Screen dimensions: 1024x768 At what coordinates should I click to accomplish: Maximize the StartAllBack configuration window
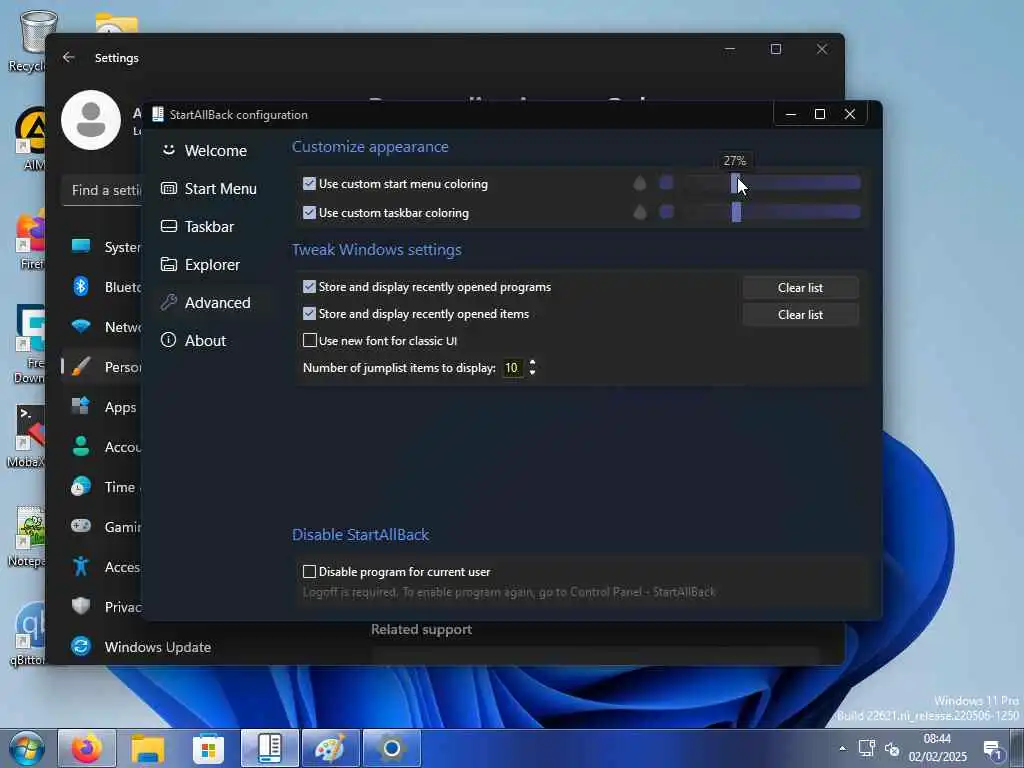pyautogui.click(x=820, y=114)
